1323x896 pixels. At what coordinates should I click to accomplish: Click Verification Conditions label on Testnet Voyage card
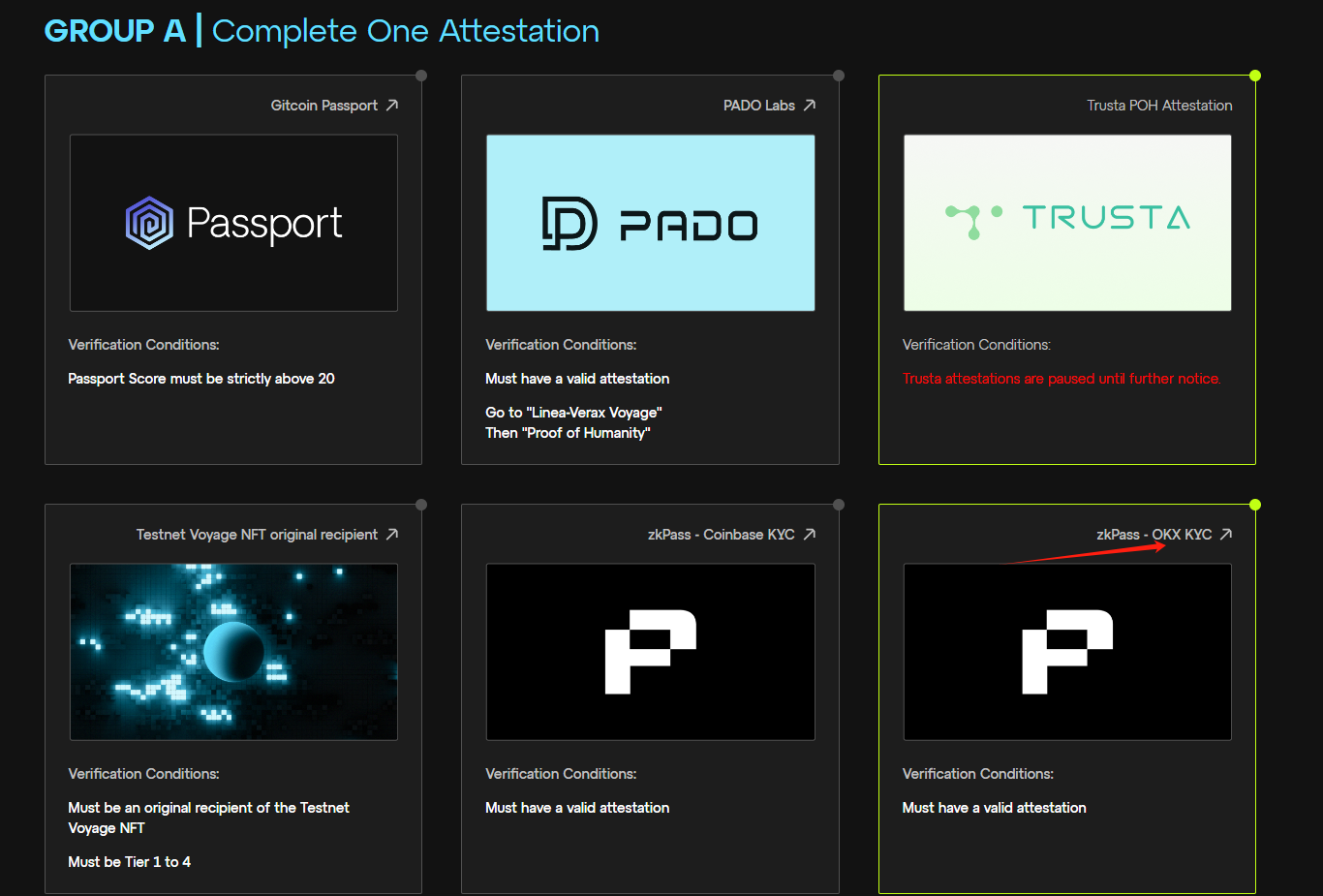click(x=143, y=774)
